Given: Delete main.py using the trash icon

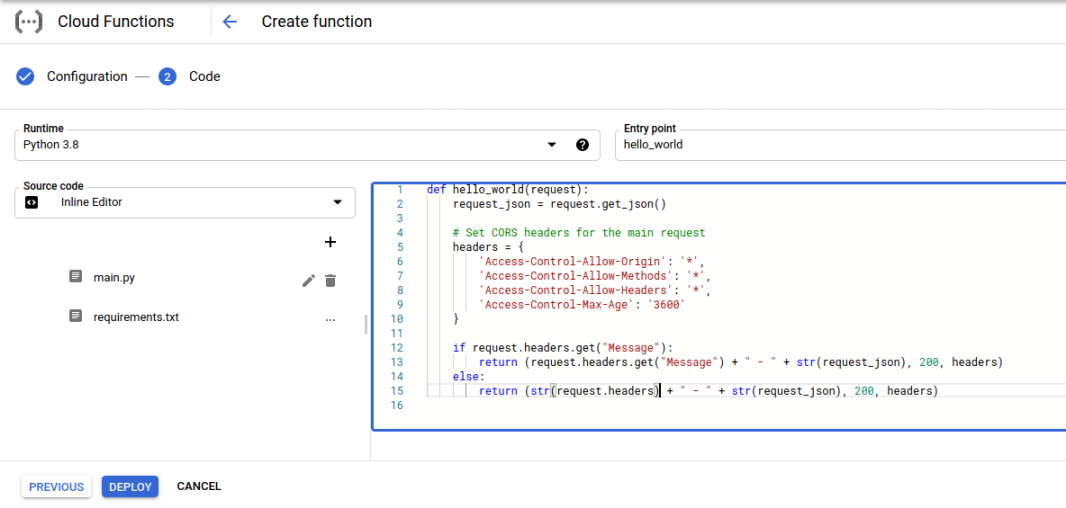Looking at the screenshot, I should 330,281.
